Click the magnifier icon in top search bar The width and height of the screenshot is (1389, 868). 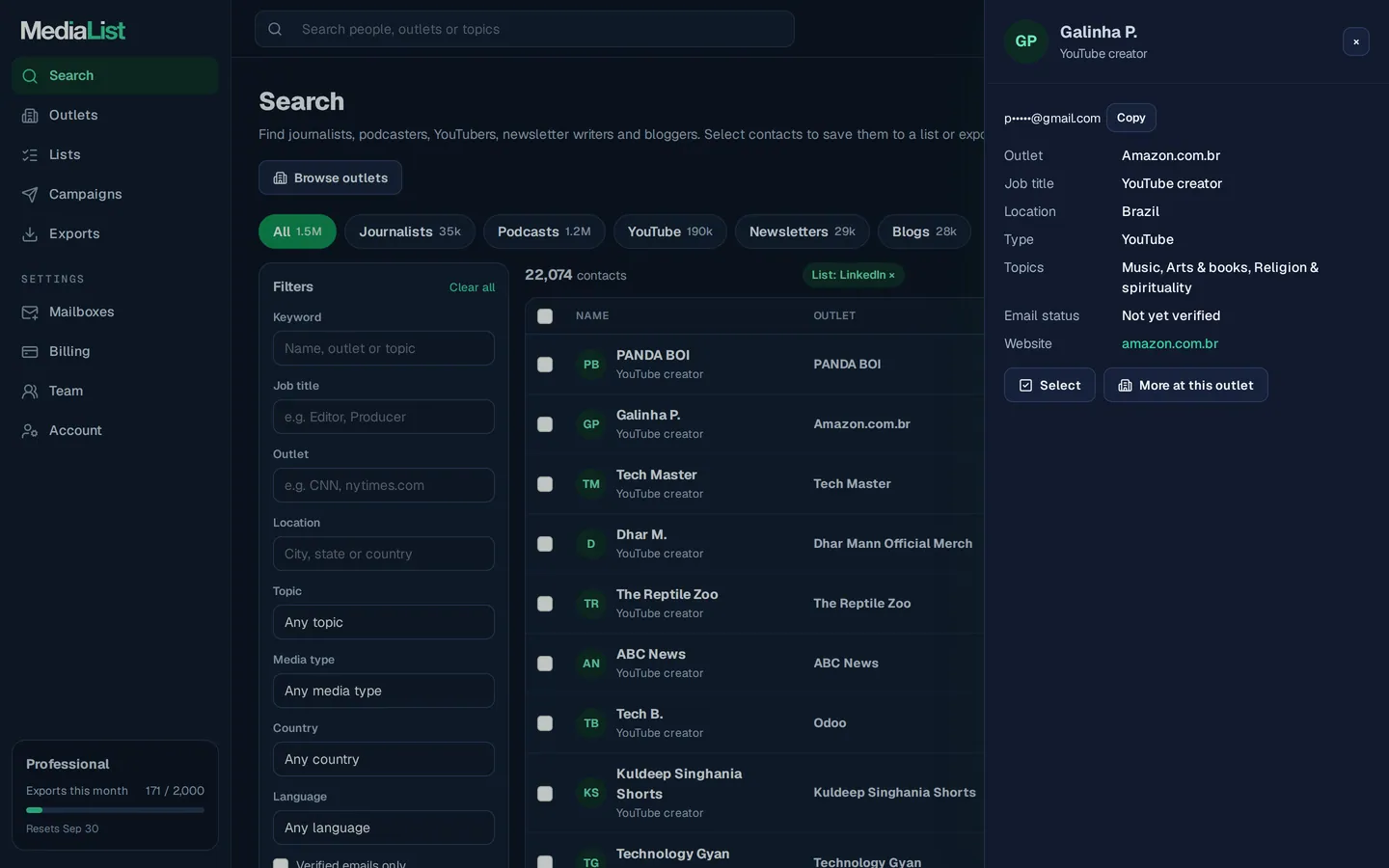click(x=275, y=29)
